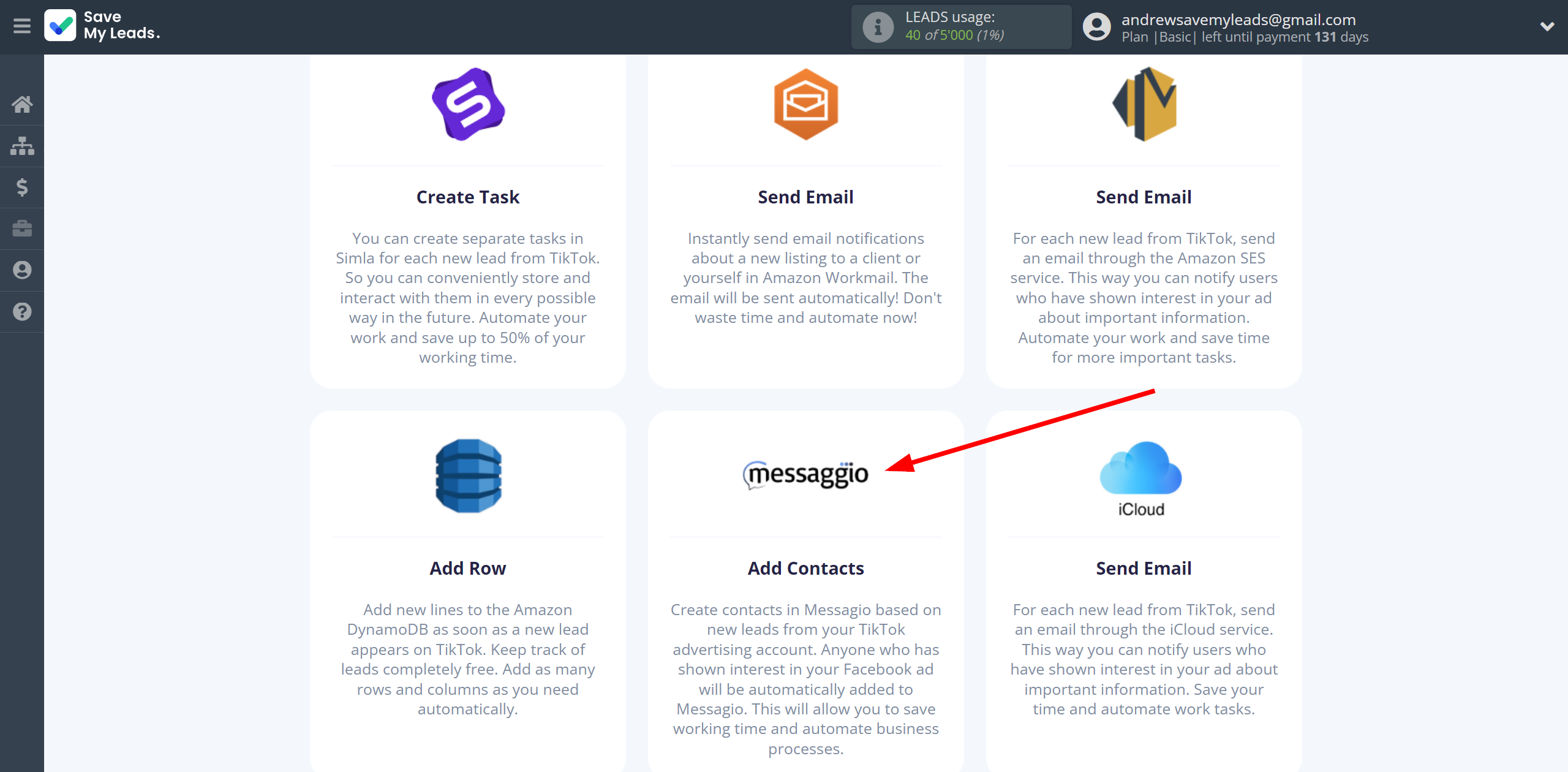This screenshot has height=772, width=1568.
Task: Click the Create Task card title
Action: point(468,197)
